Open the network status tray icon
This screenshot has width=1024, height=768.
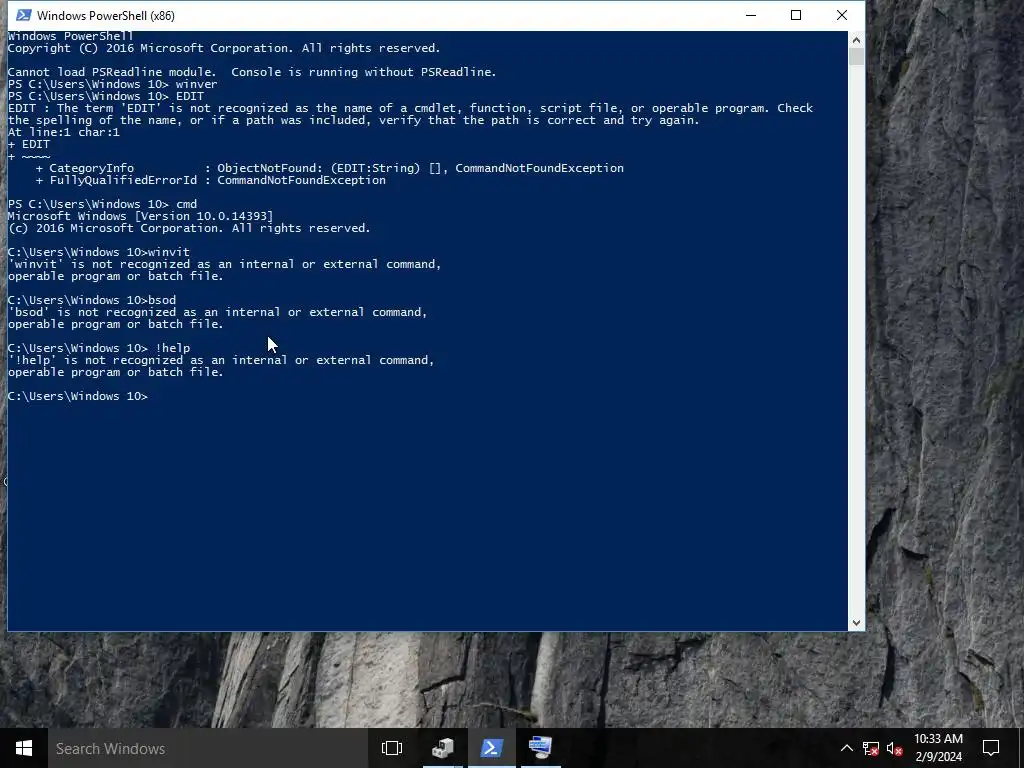871,748
